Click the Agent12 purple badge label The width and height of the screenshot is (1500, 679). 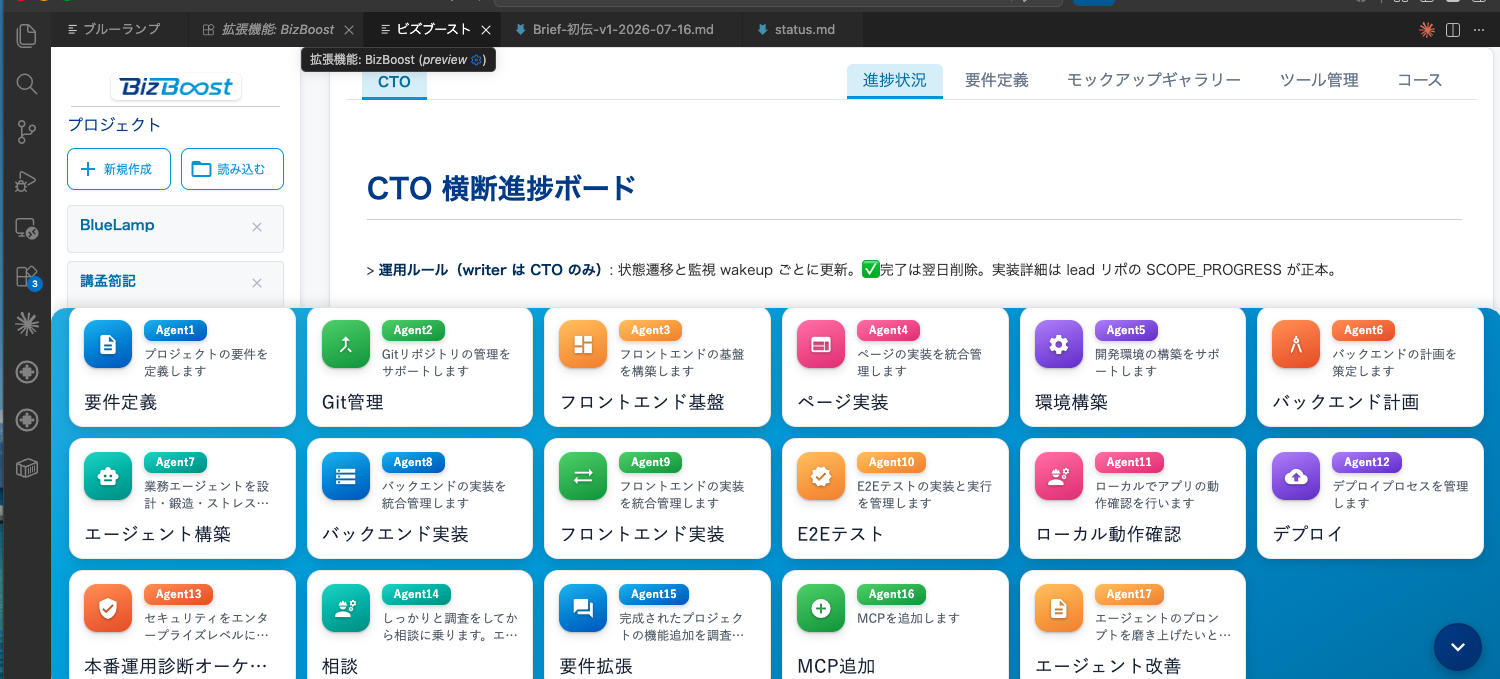click(x=1366, y=462)
